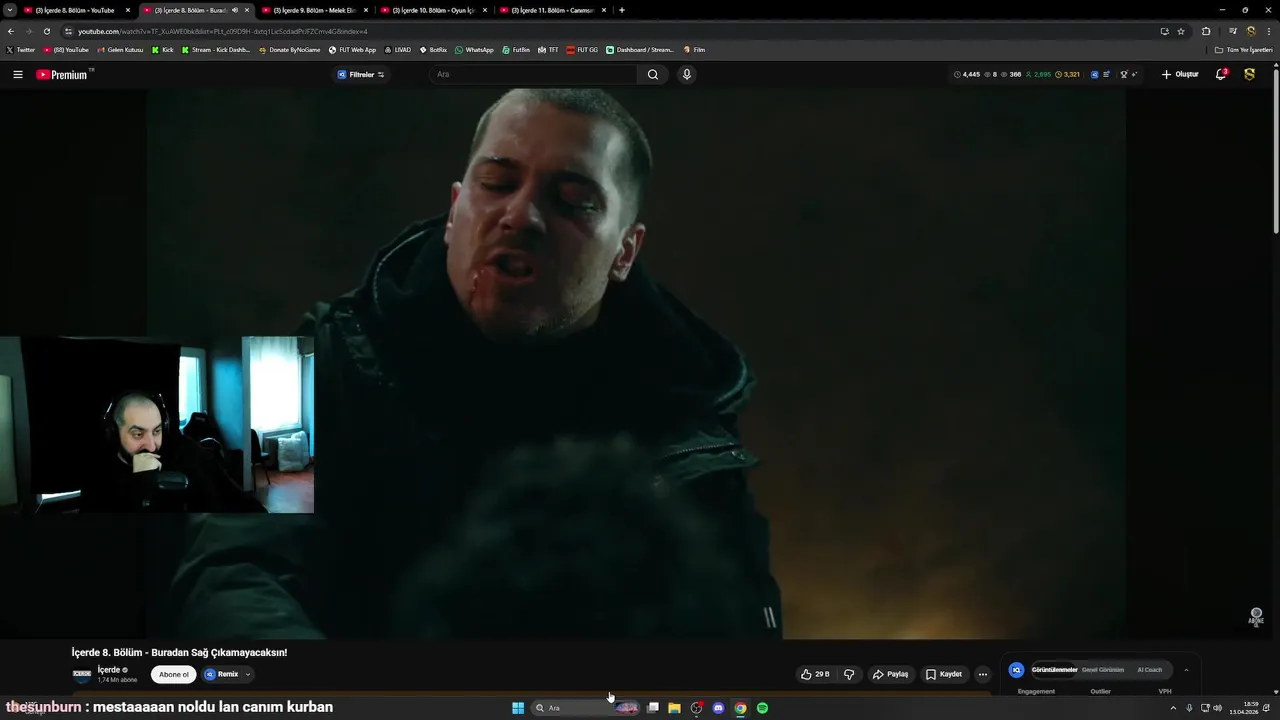Click the Windows taskbar search box

coord(586,708)
